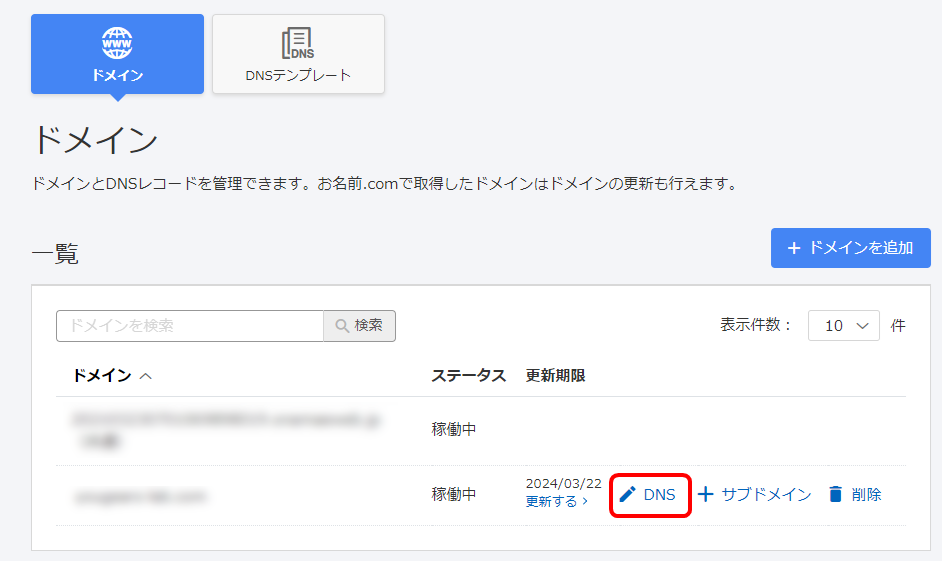Click the 2024/03/22 renewal date
The image size is (942, 561).
tap(564, 484)
